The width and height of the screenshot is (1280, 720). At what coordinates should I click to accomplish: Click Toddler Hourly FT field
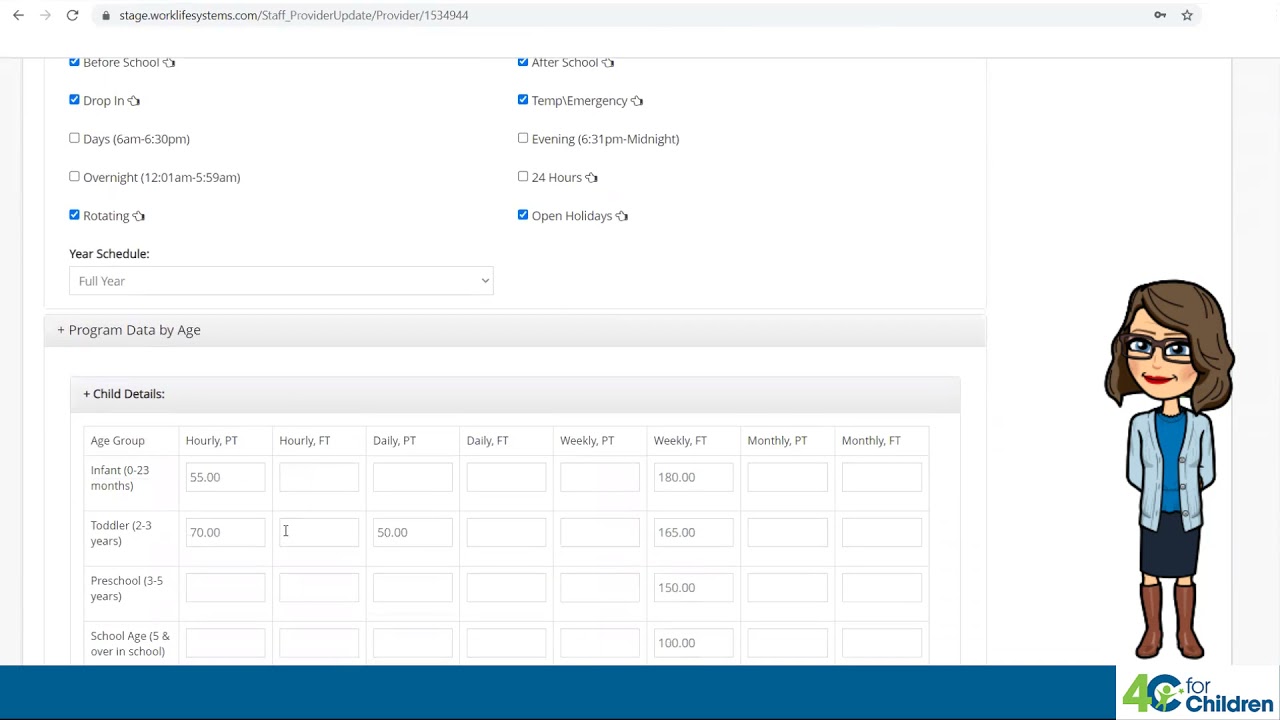point(319,532)
